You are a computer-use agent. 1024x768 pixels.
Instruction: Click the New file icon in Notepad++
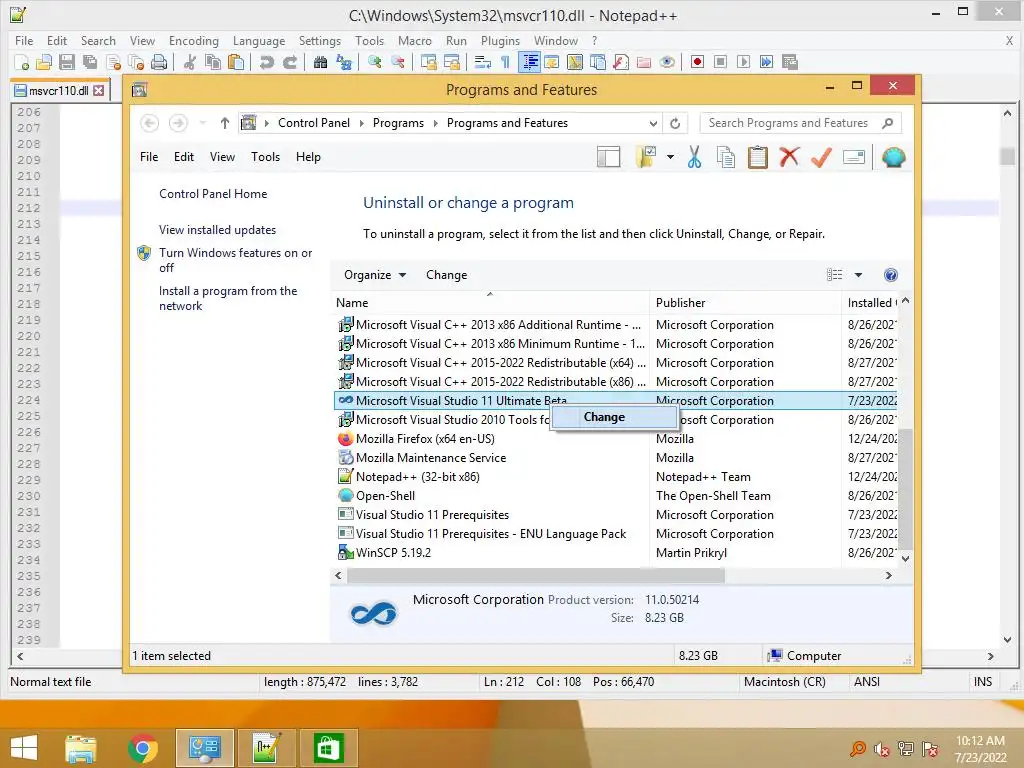22,62
